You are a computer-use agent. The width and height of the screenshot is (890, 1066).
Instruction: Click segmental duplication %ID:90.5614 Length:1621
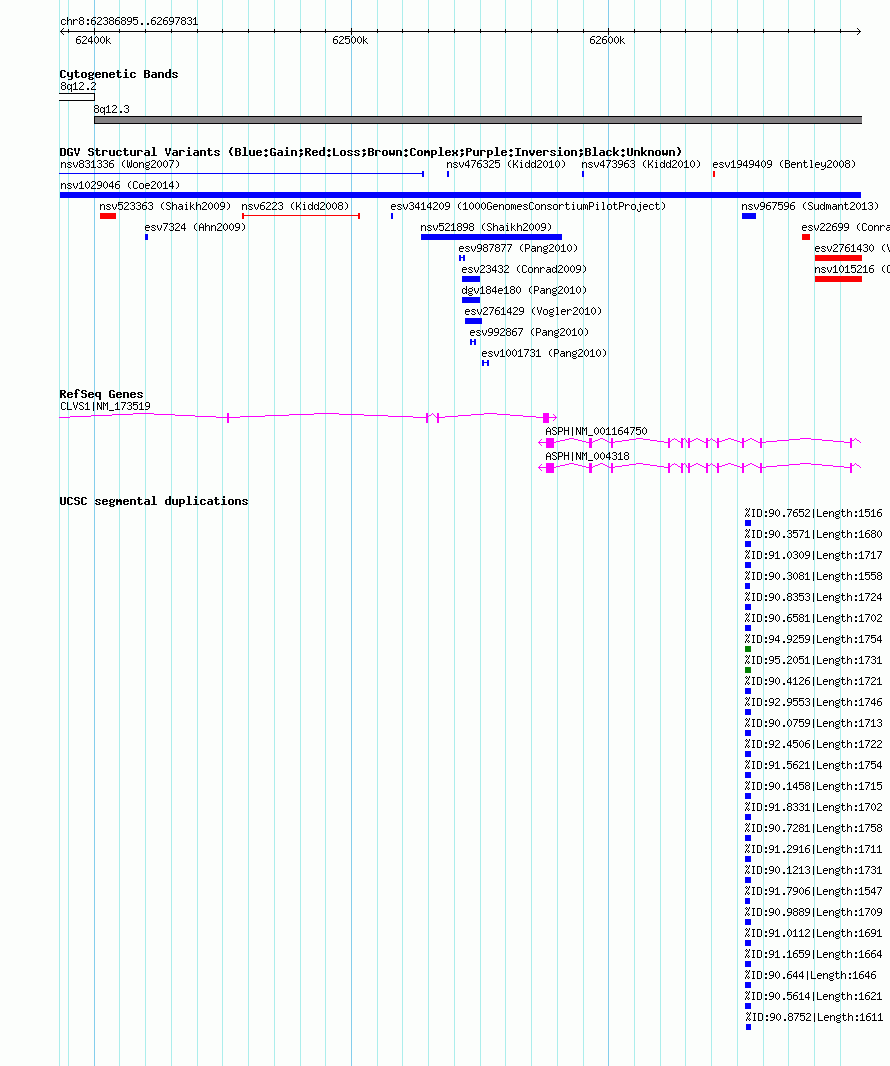813,997
